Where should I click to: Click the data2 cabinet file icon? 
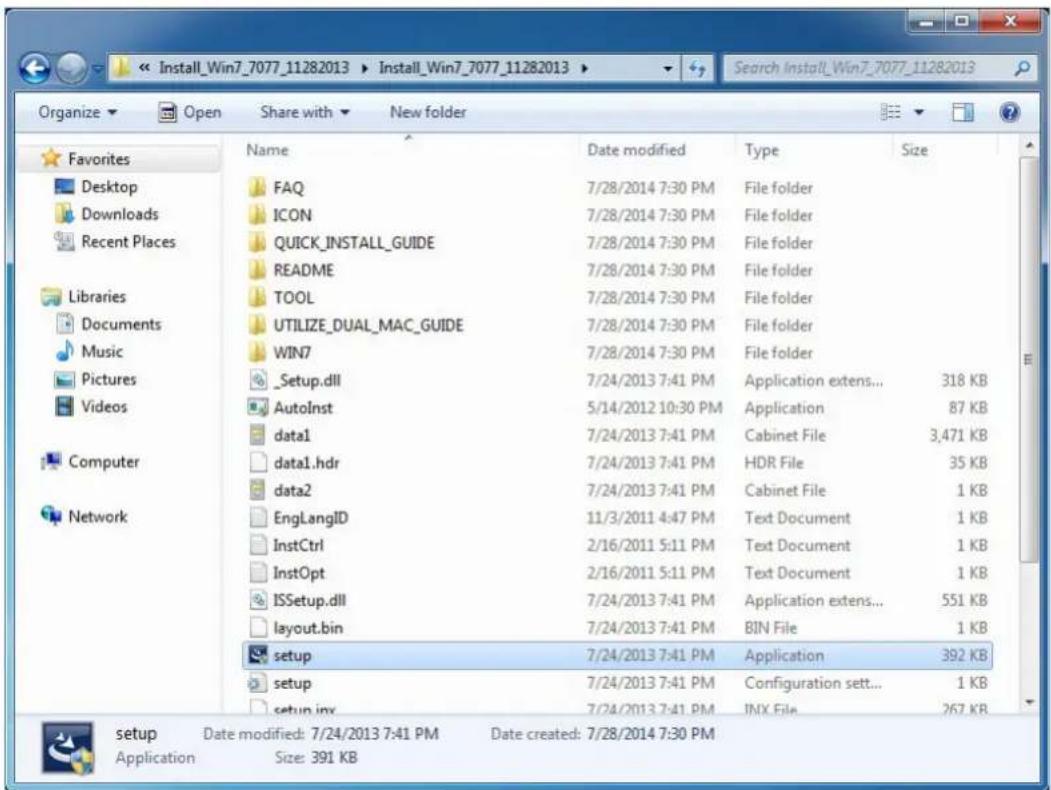[258, 490]
